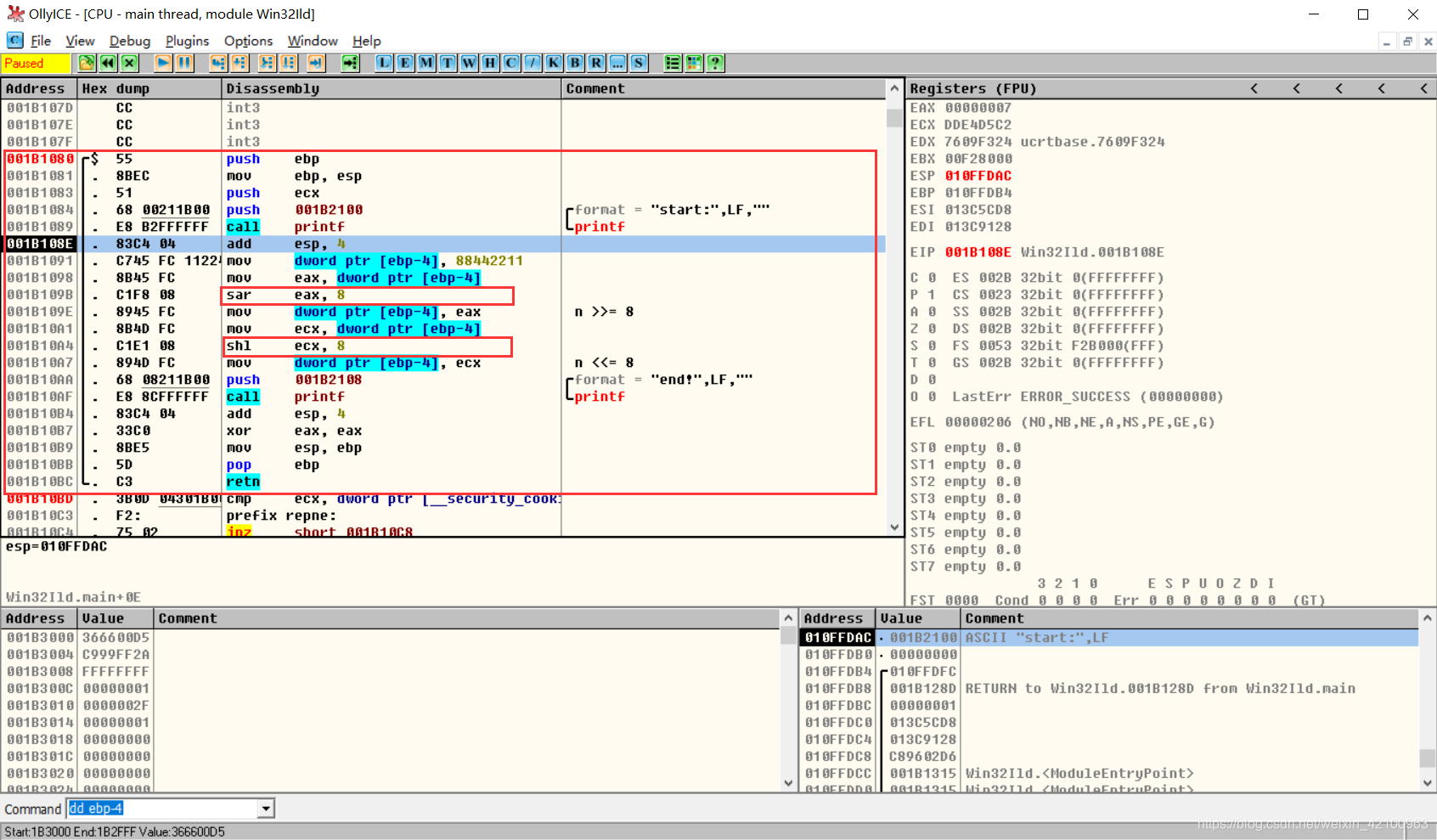
Task: Open Threads window (T button)
Action: [x=448, y=63]
